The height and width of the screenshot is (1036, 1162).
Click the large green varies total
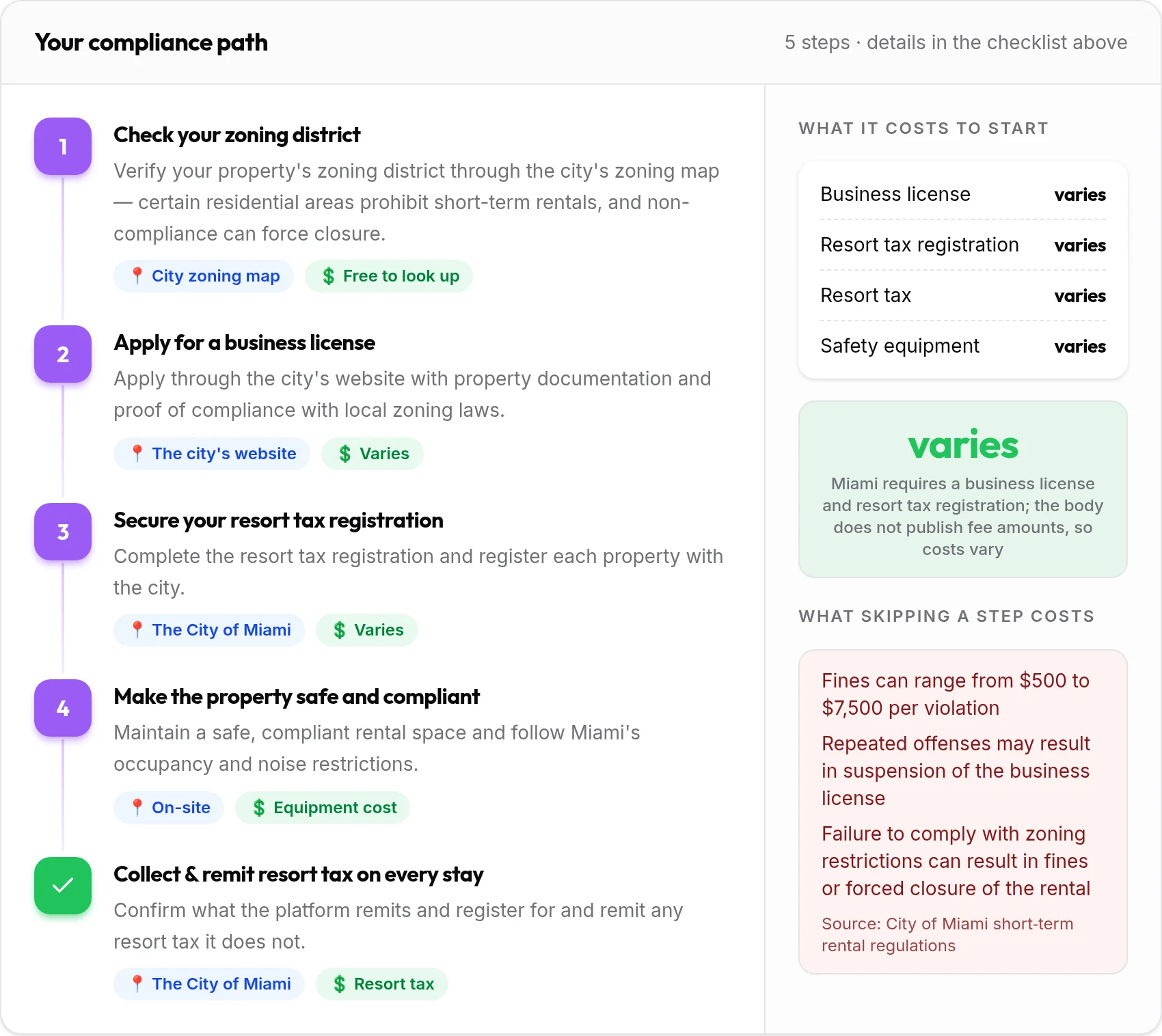tap(963, 446)
